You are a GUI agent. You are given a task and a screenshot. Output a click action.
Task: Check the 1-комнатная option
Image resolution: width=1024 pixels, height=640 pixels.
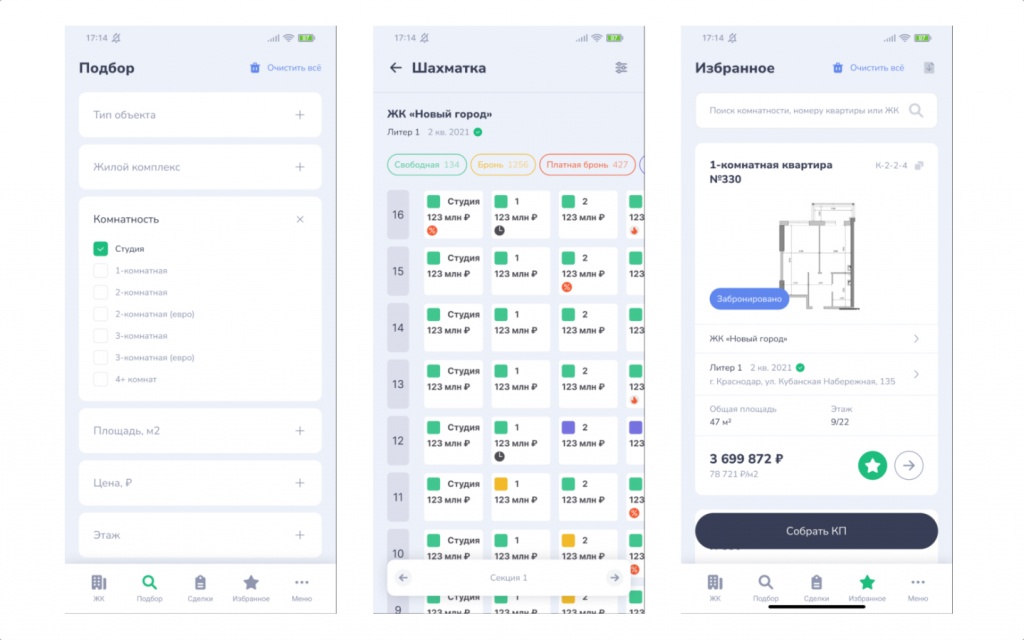101,270
